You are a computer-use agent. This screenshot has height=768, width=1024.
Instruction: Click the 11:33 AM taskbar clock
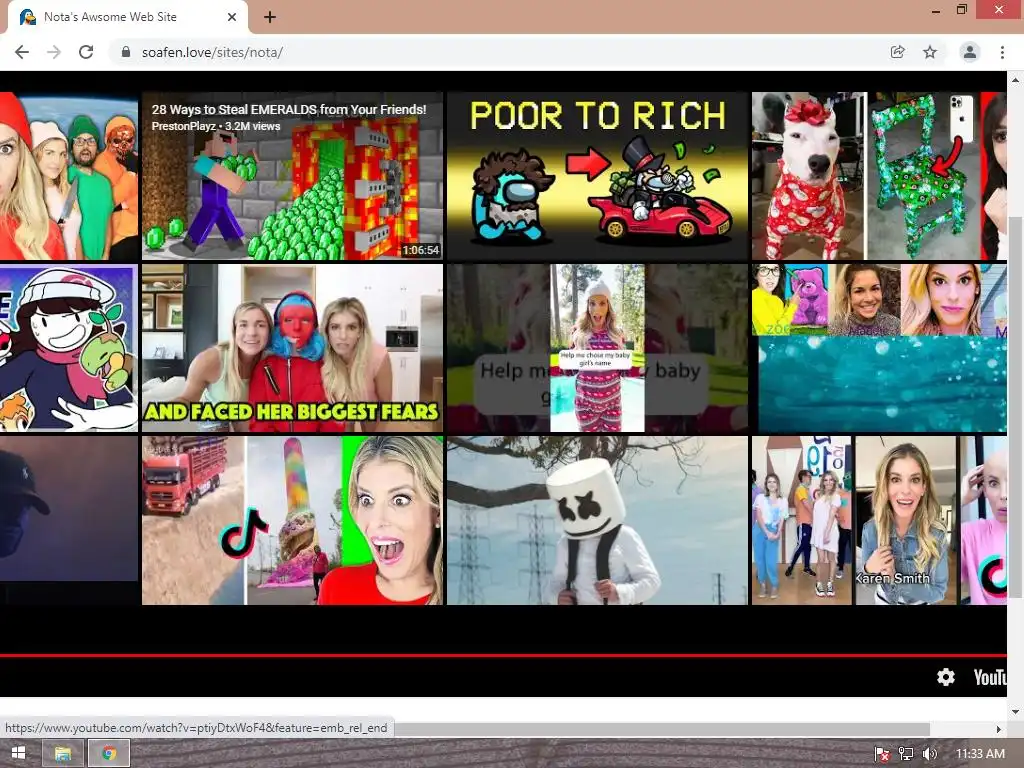tap(980, 754)
